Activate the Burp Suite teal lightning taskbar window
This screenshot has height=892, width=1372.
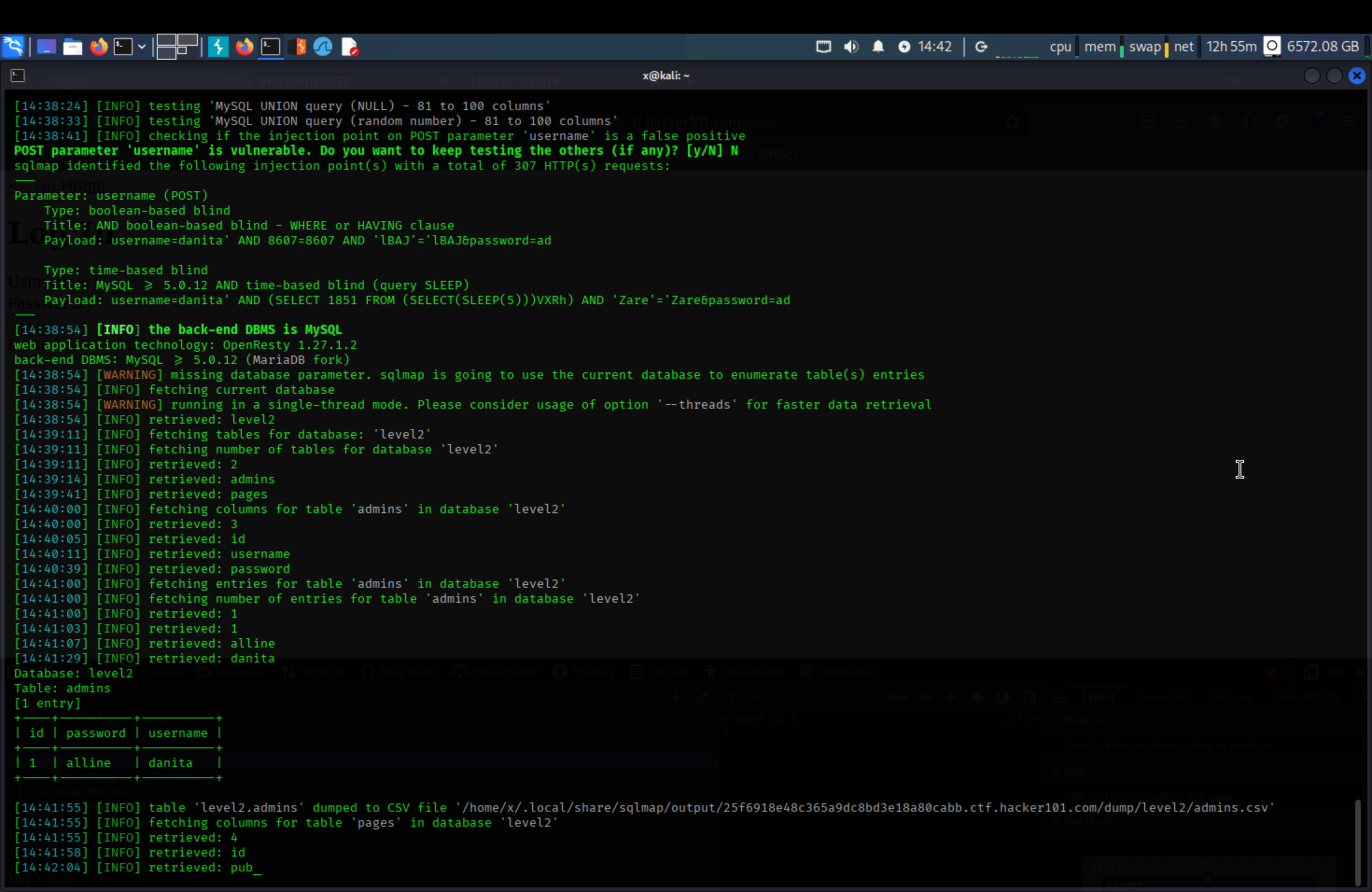(x=218, y=47)
